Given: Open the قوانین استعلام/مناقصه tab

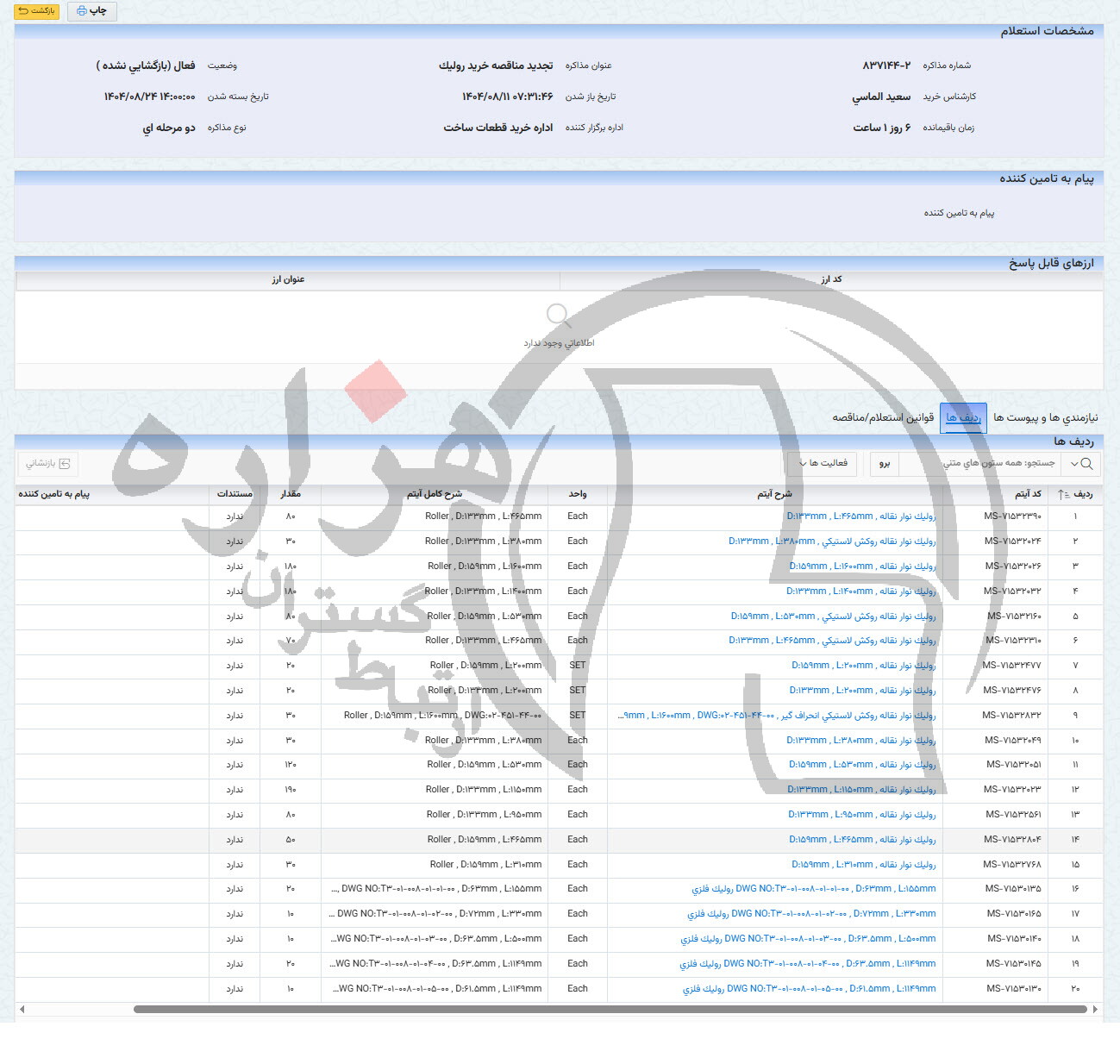Looking at the screenshot, I should tap(883, 418).
